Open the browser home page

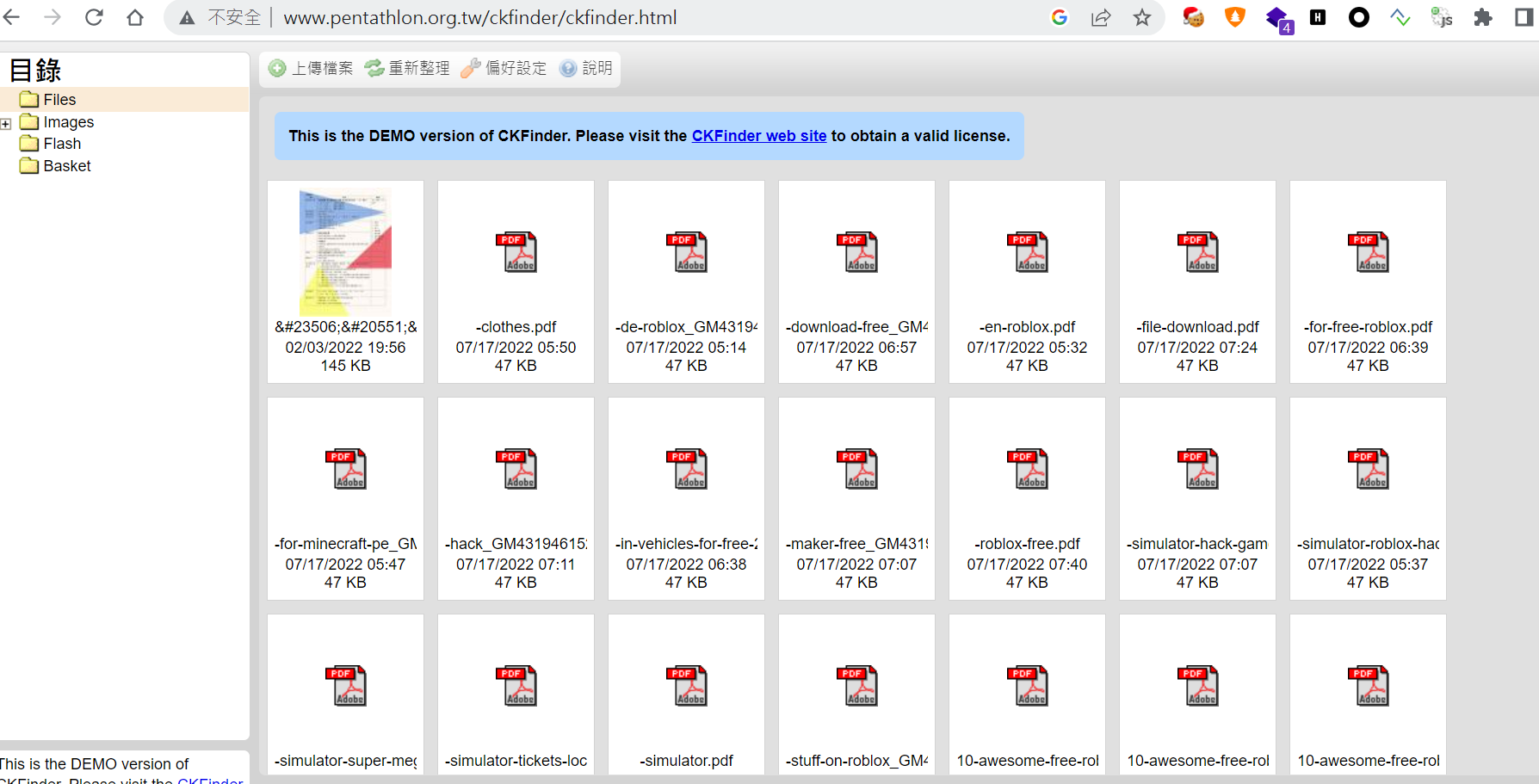[x=135, y=17]
